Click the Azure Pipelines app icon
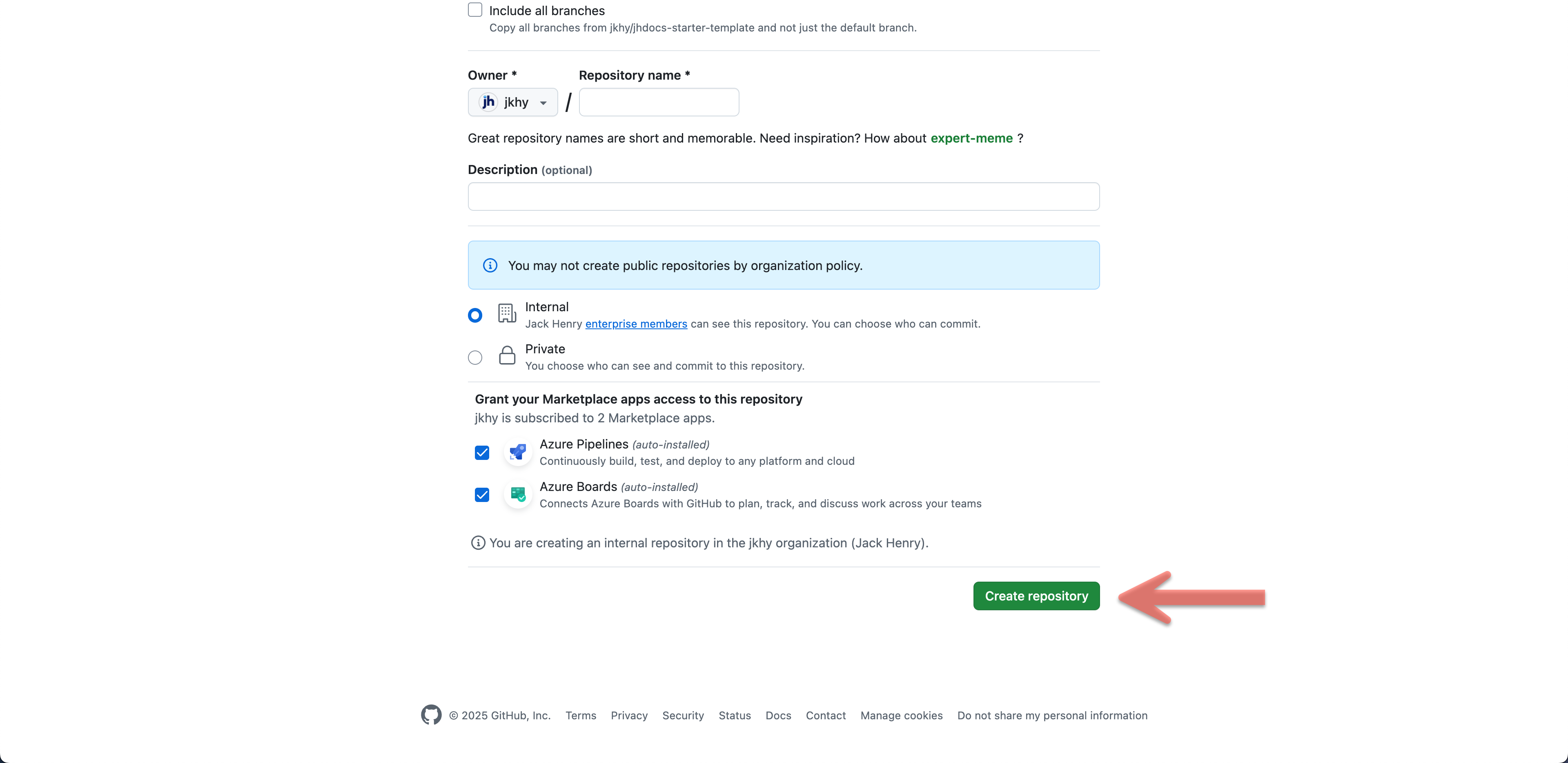 [518, 453]
